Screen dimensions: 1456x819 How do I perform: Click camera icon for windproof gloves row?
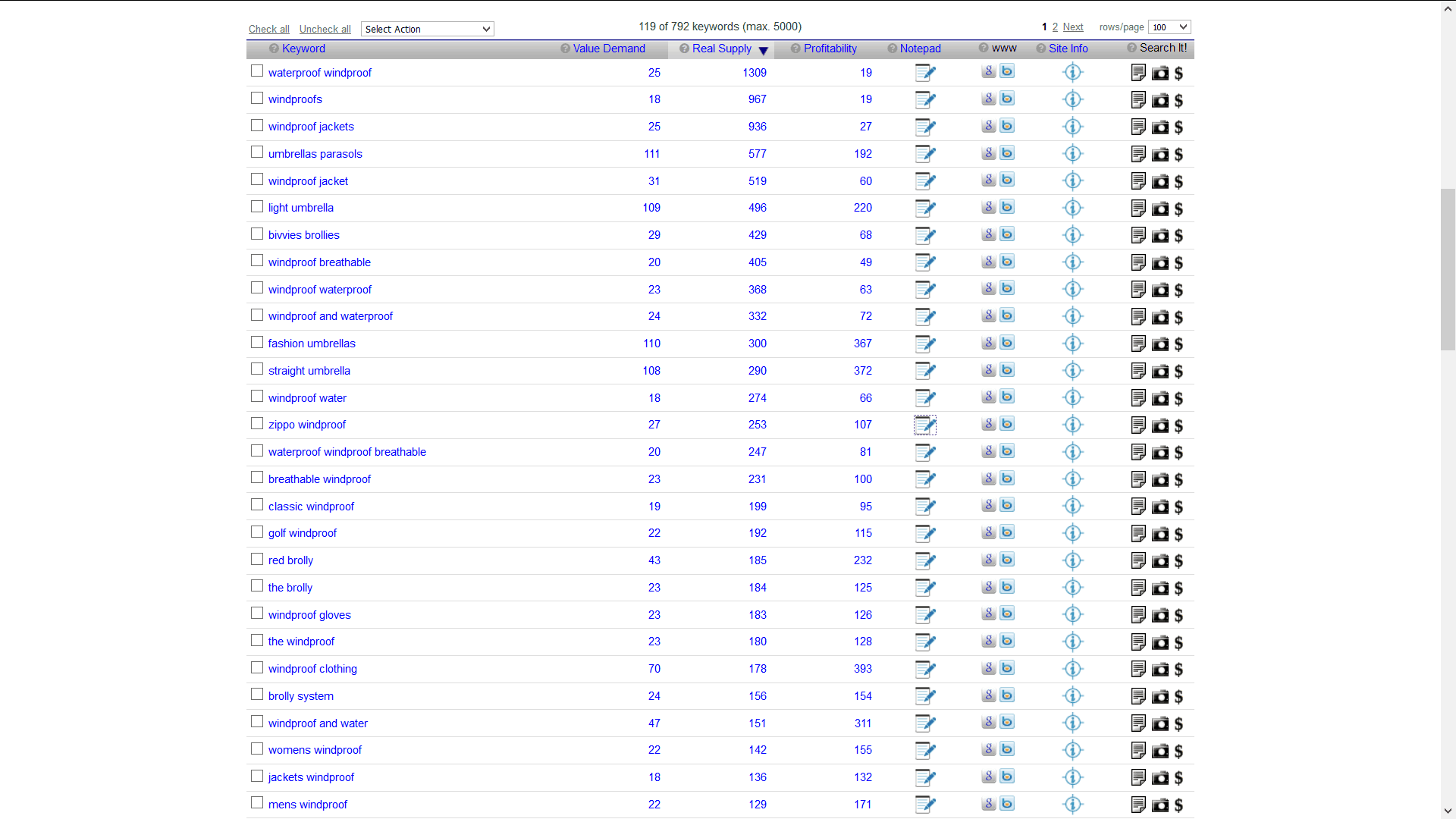tap(1160, 616)
